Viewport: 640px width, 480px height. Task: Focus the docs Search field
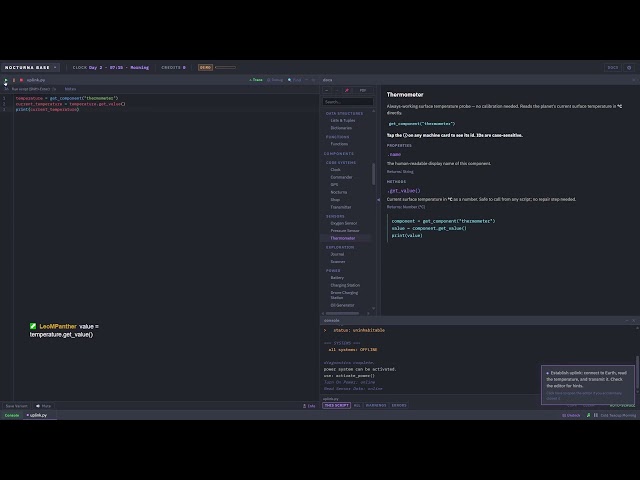point(347,102)
